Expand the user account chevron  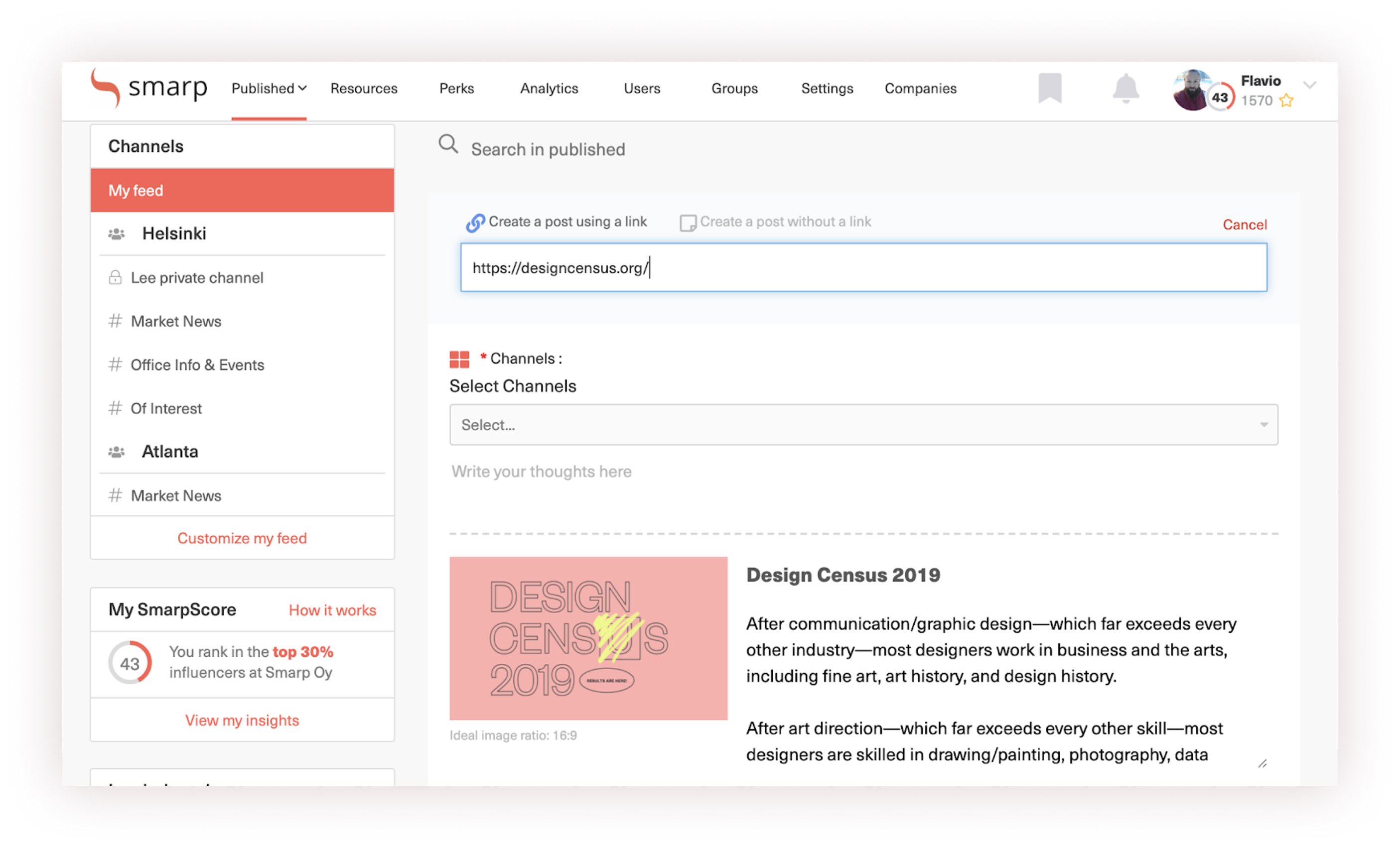point(1310,85)
